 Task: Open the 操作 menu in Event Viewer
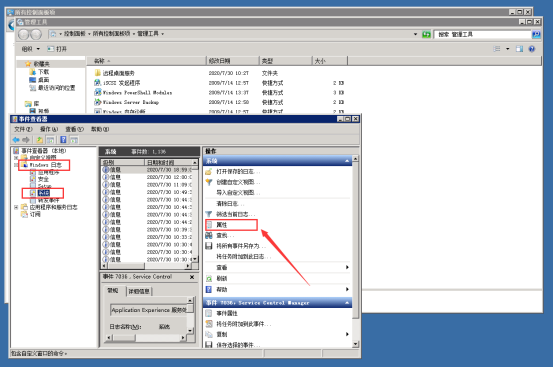pos(49,129)
